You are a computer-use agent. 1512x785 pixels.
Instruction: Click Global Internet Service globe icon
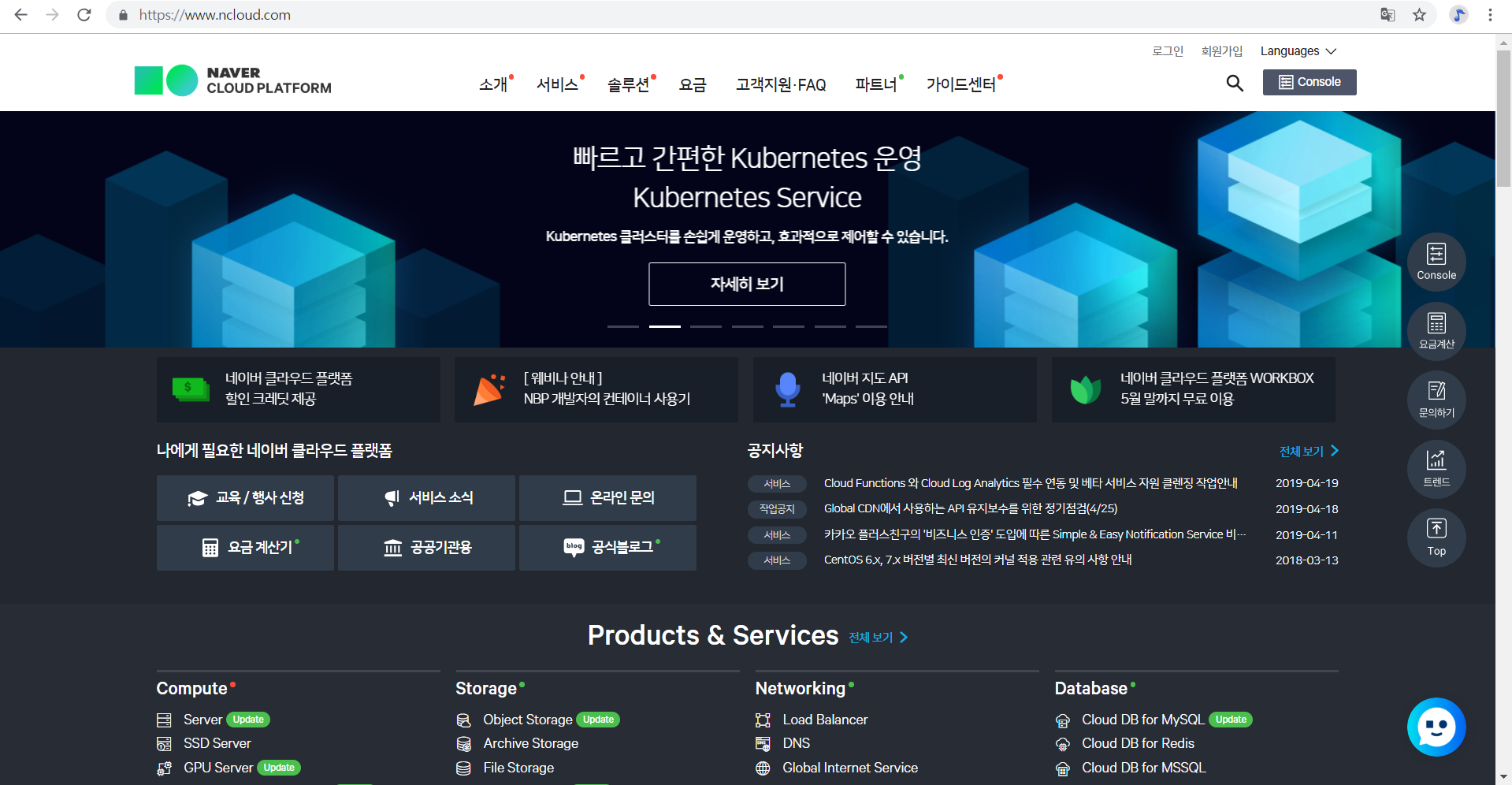(x=763, y=768)
